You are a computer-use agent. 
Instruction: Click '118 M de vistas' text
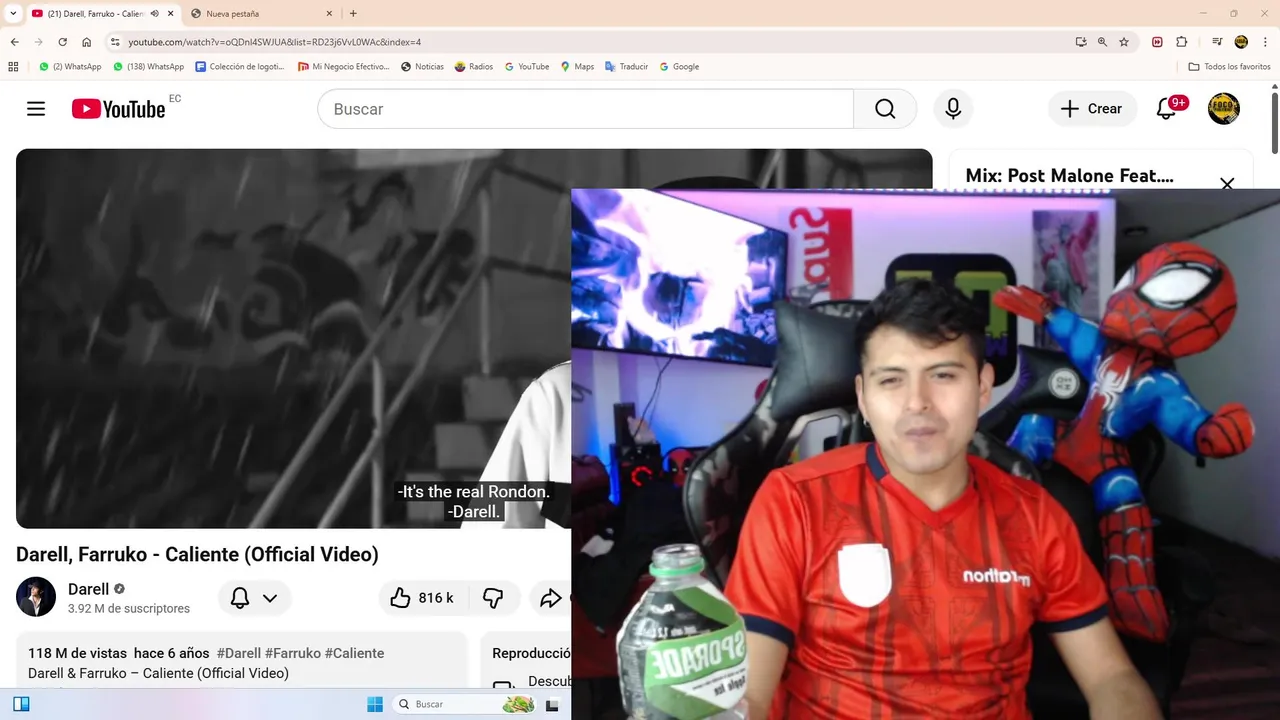pos(77,653)
